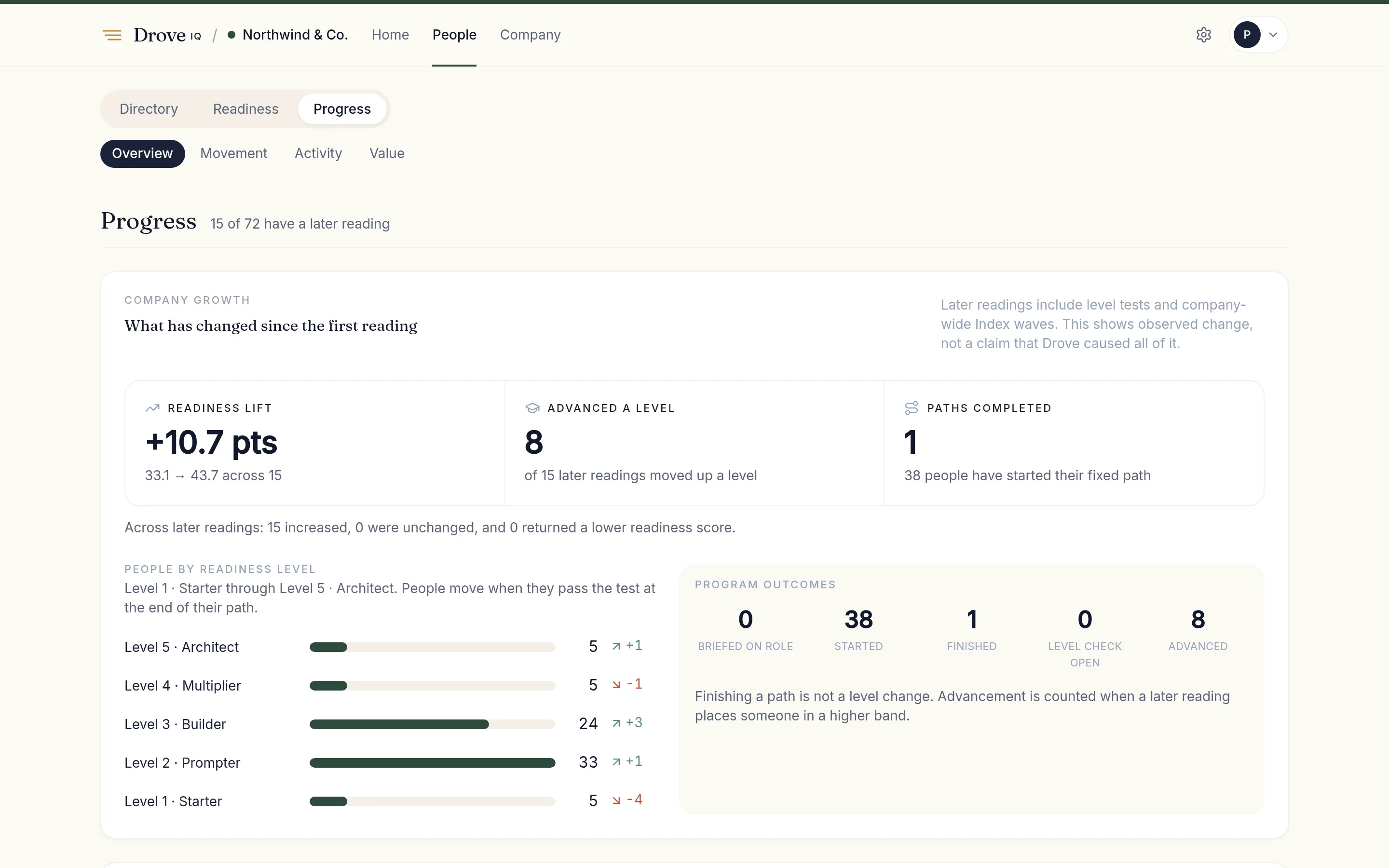Click the down arrow beside Level 4 Multiplier -1
This screenshot has height=868, width=1389.
(616, 685)
